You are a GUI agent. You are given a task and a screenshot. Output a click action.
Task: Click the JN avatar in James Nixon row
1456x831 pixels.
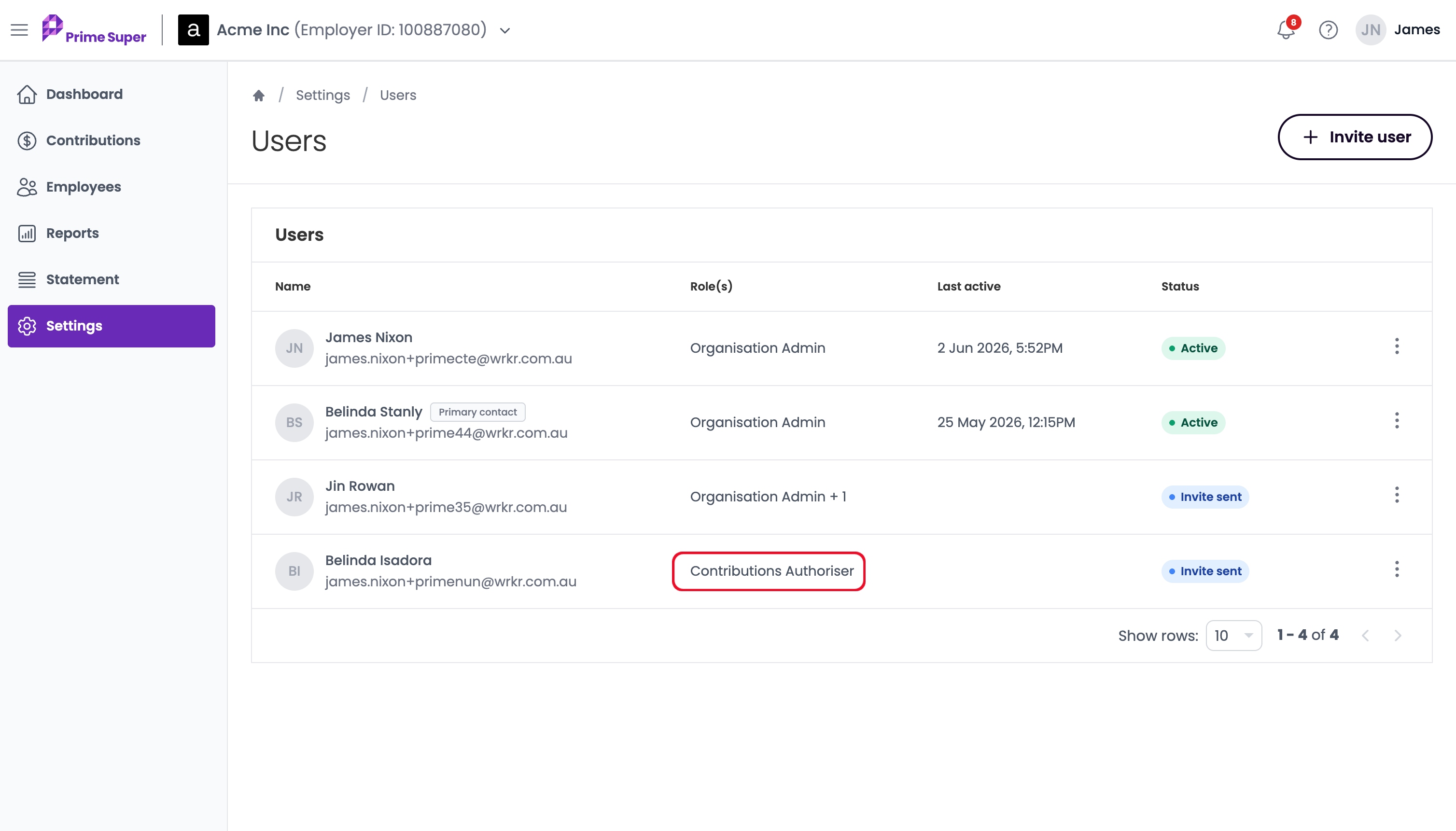[294, 348]
